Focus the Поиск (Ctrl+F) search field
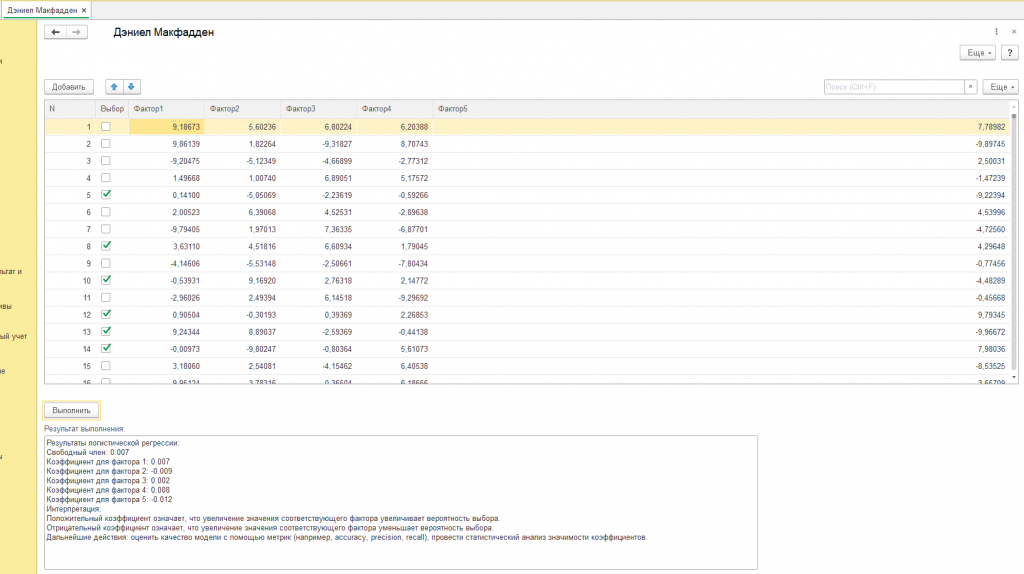Screen dimensions: 1024x574 [893, 87]
